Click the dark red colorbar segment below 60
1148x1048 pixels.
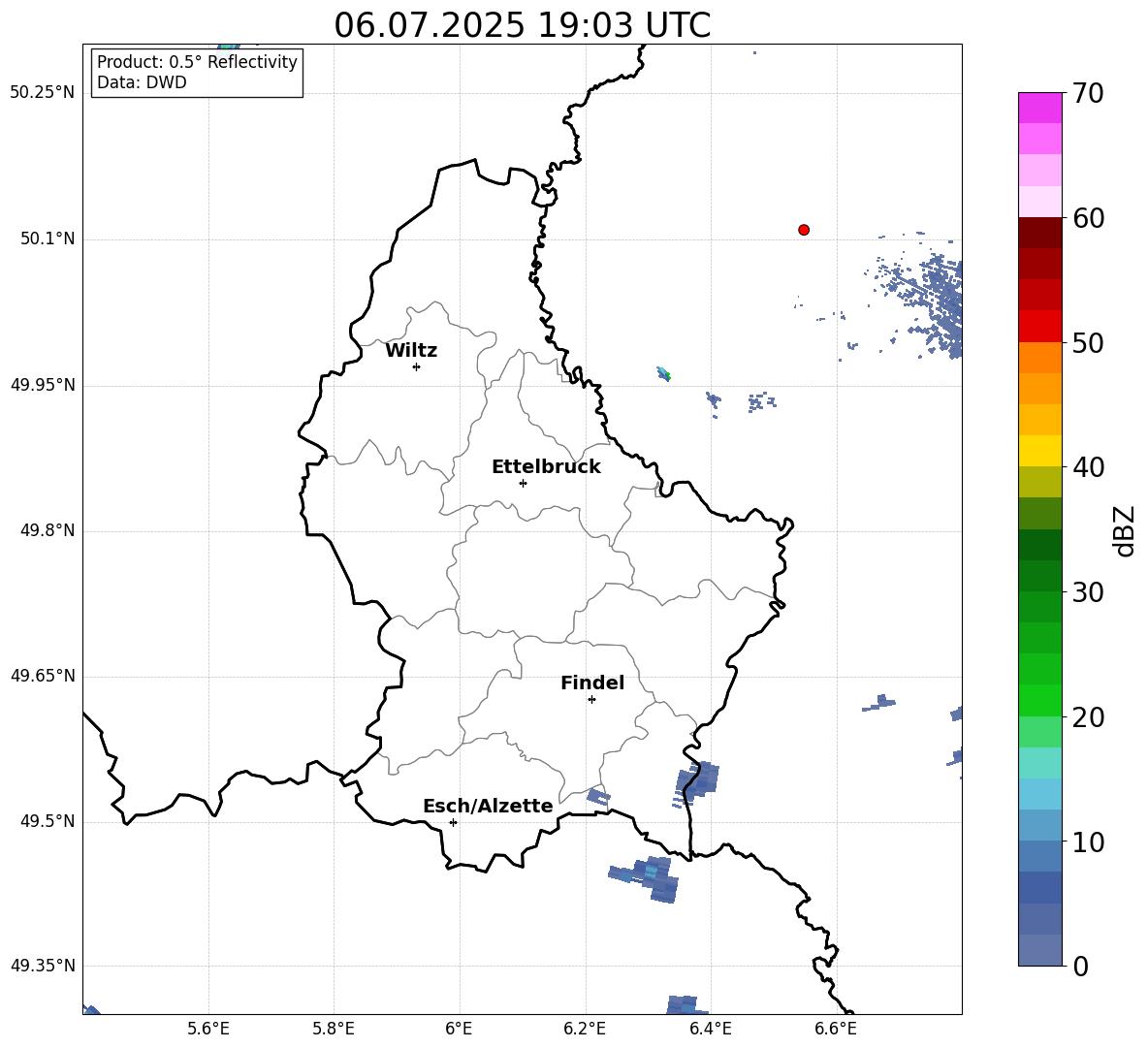point(1040,233)
